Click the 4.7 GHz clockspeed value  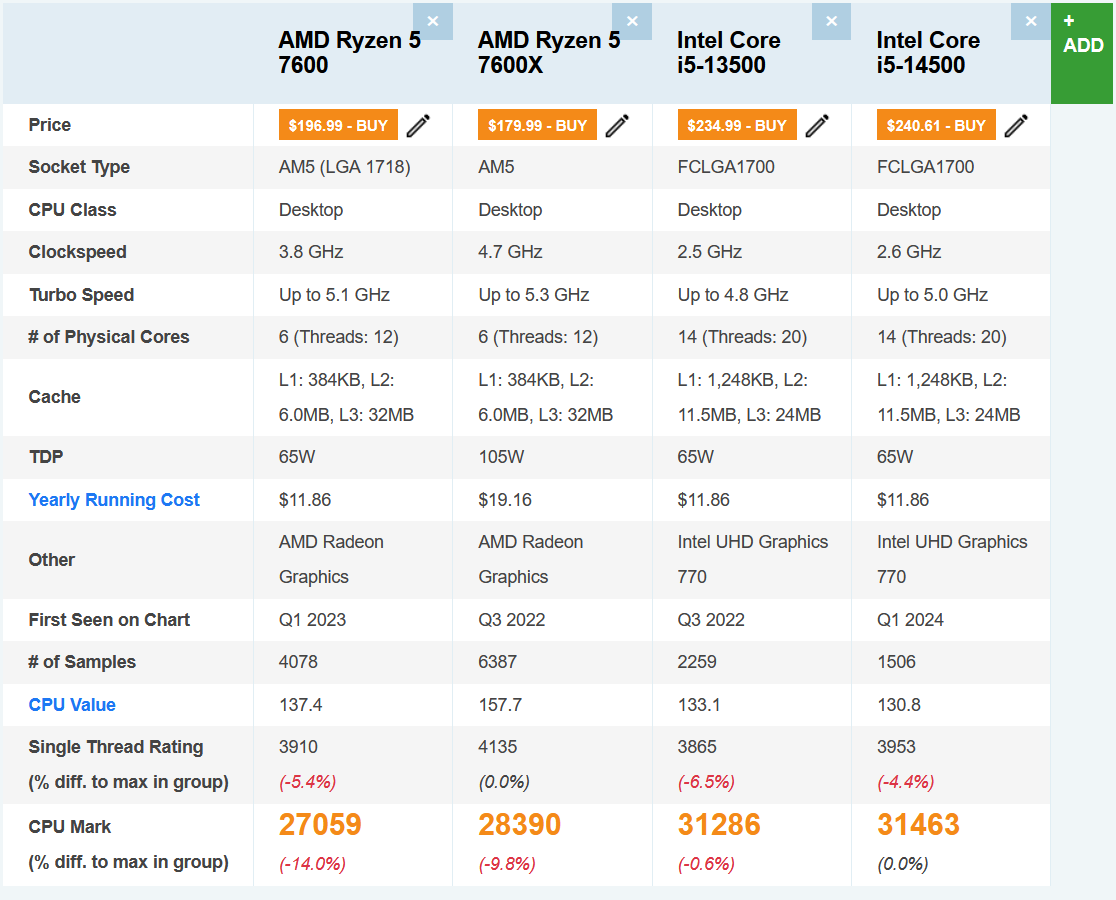510,252
